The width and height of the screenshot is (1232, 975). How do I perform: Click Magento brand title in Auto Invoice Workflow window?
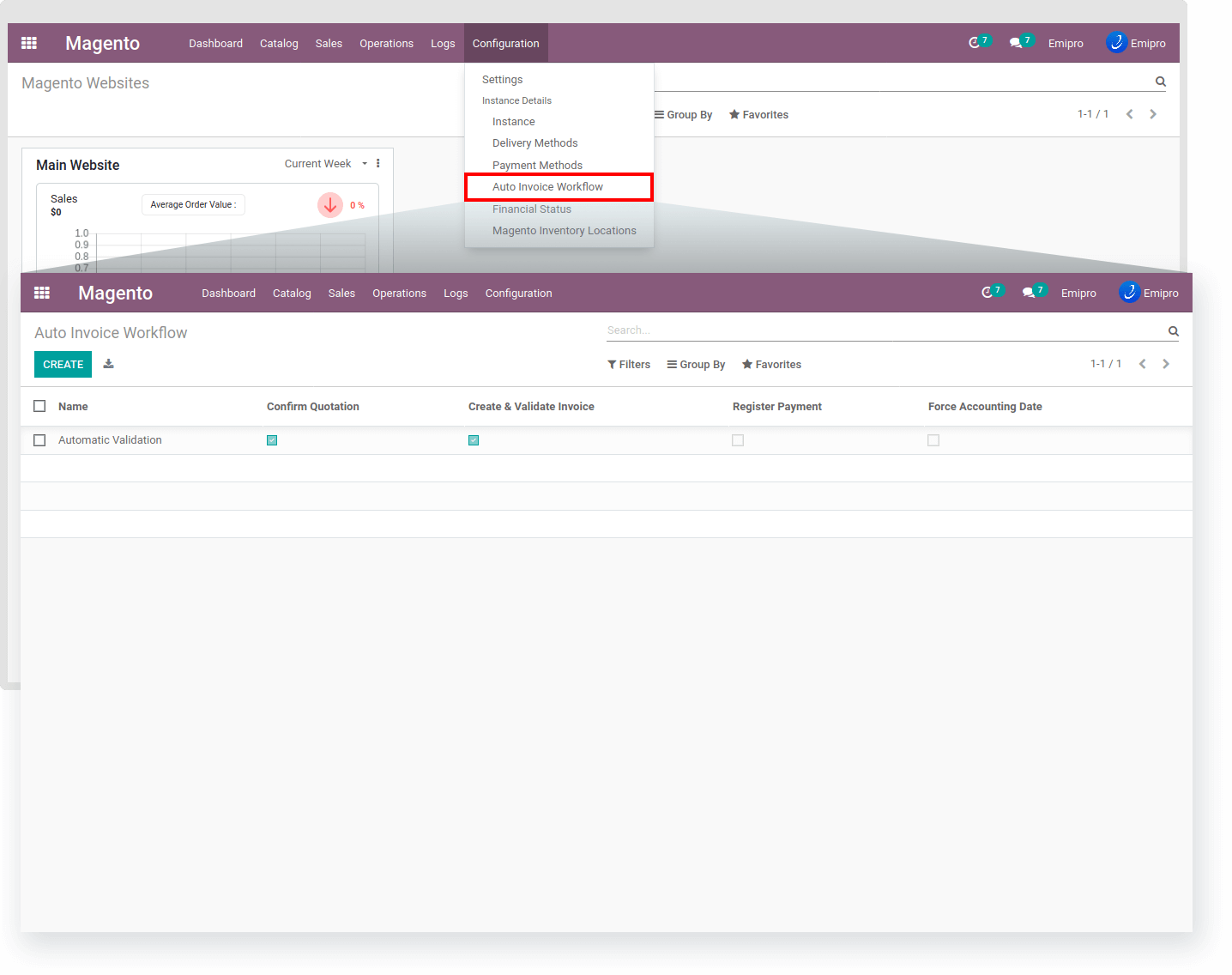click(115, 294)
